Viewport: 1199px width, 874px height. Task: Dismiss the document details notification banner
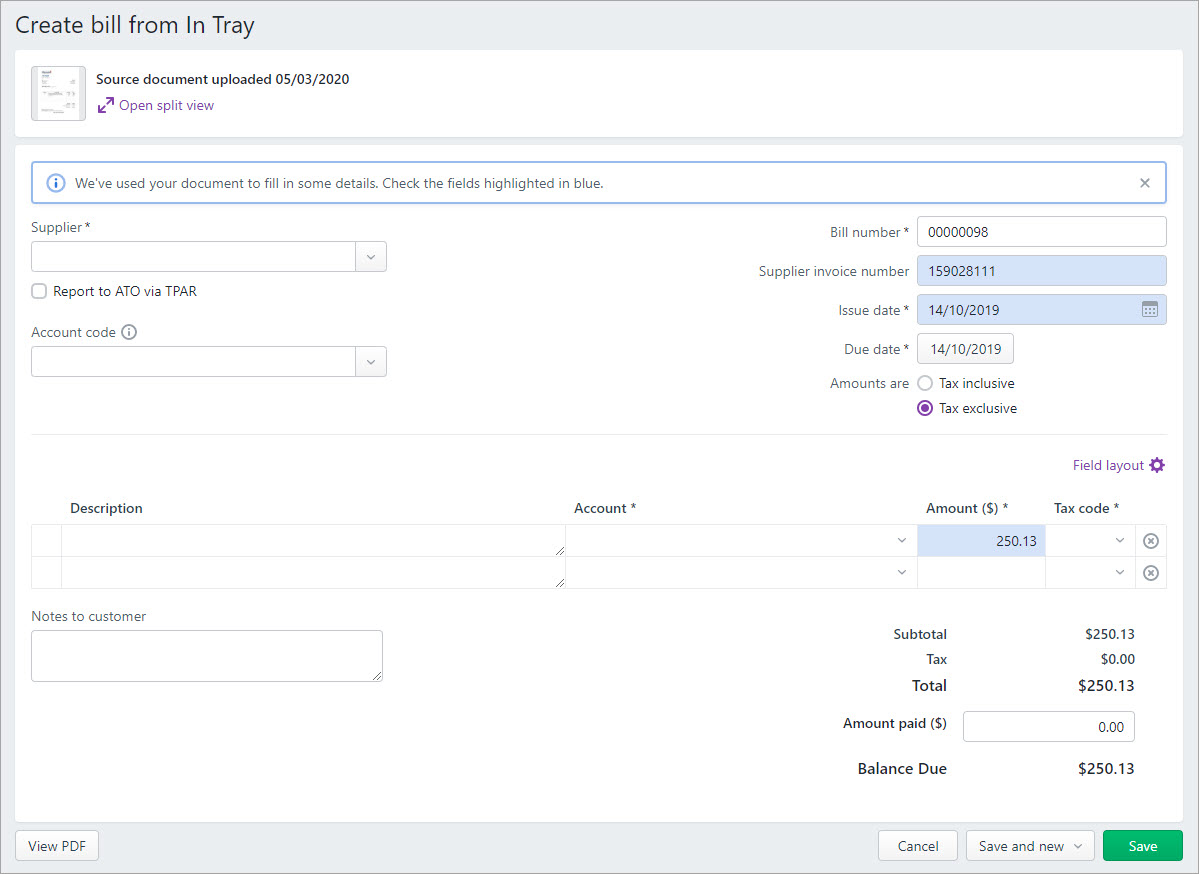click(x=1144, y=182)
